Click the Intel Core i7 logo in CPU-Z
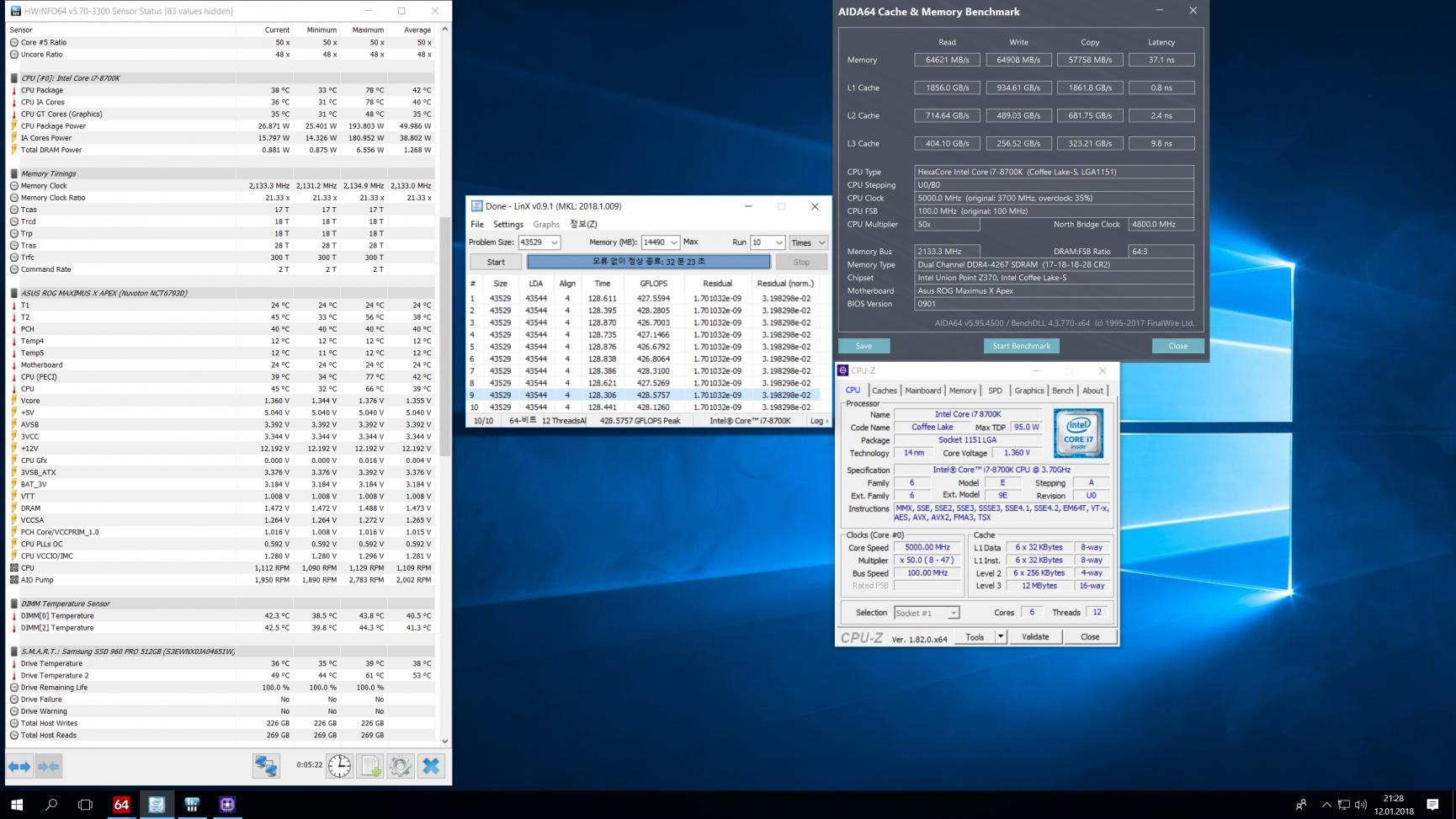The image size is (1456, 819). (x=1078, y=433)
